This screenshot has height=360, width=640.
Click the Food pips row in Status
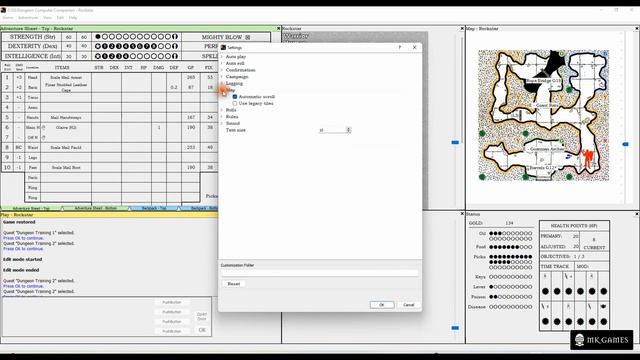511,247
